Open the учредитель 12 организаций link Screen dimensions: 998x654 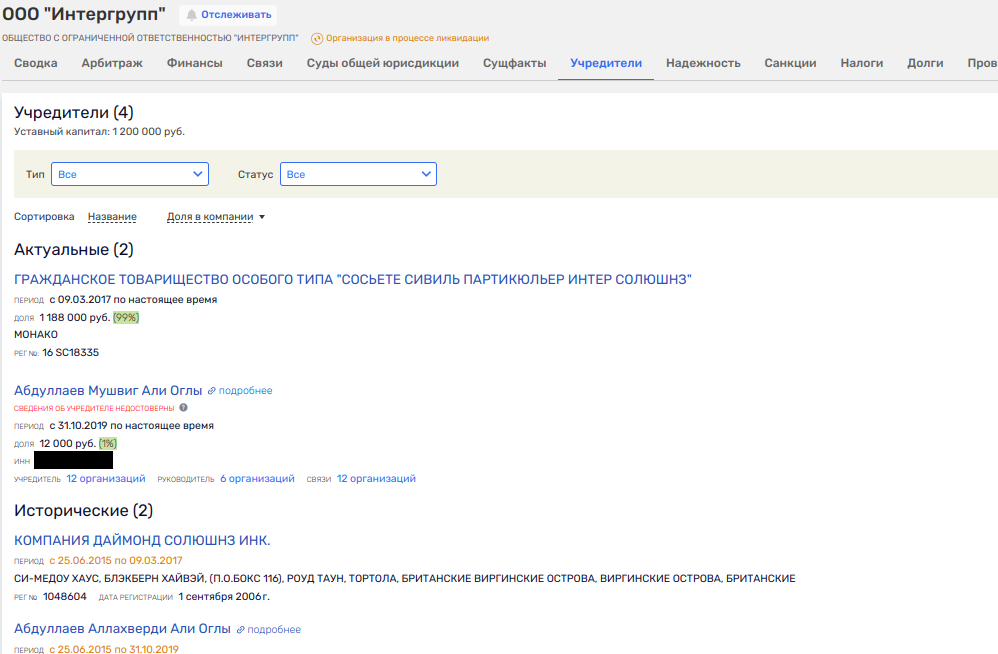pos(106,478)
